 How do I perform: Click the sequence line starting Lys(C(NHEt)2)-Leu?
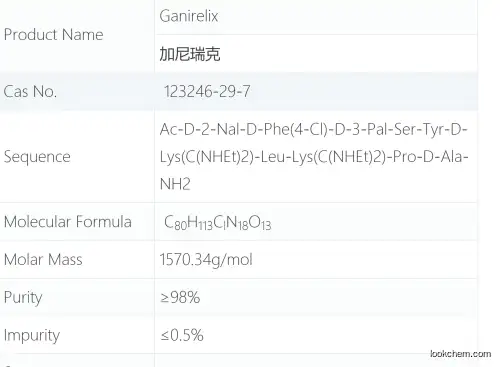point(314,157)
